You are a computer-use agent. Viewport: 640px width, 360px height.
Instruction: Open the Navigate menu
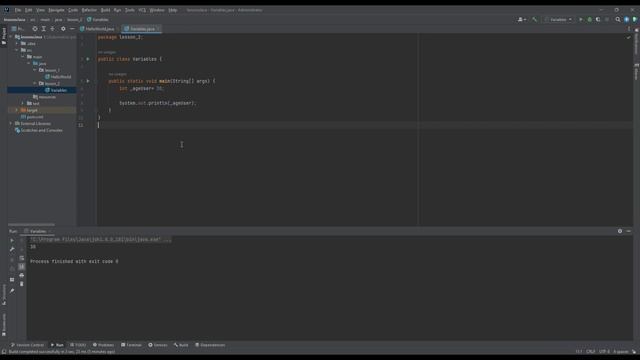tap(56, 10)
